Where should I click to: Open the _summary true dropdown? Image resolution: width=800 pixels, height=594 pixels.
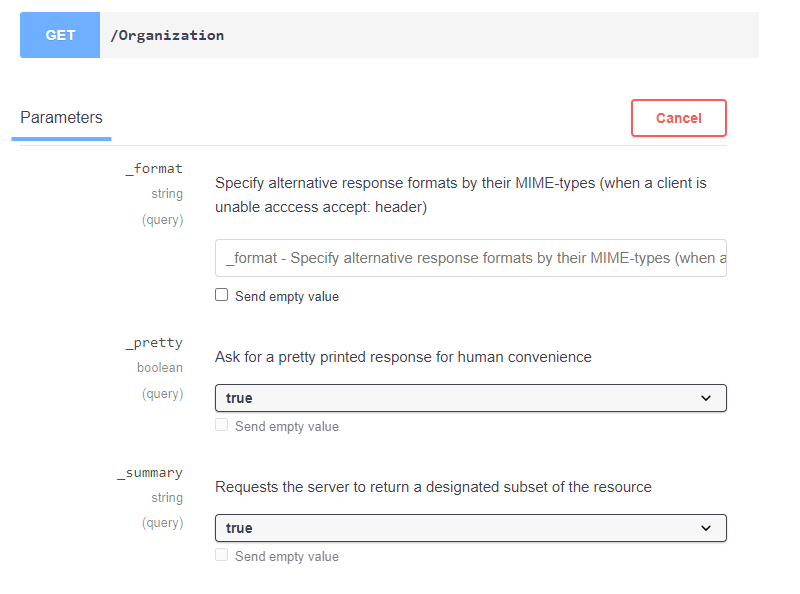pyautogui.click(x=470, y=528)
